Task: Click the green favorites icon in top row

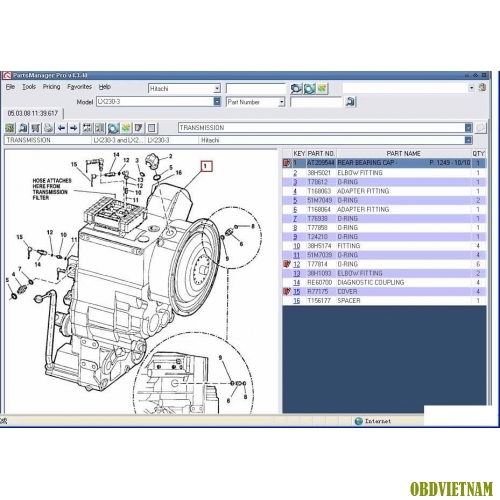Action: [x=322, y=88]
